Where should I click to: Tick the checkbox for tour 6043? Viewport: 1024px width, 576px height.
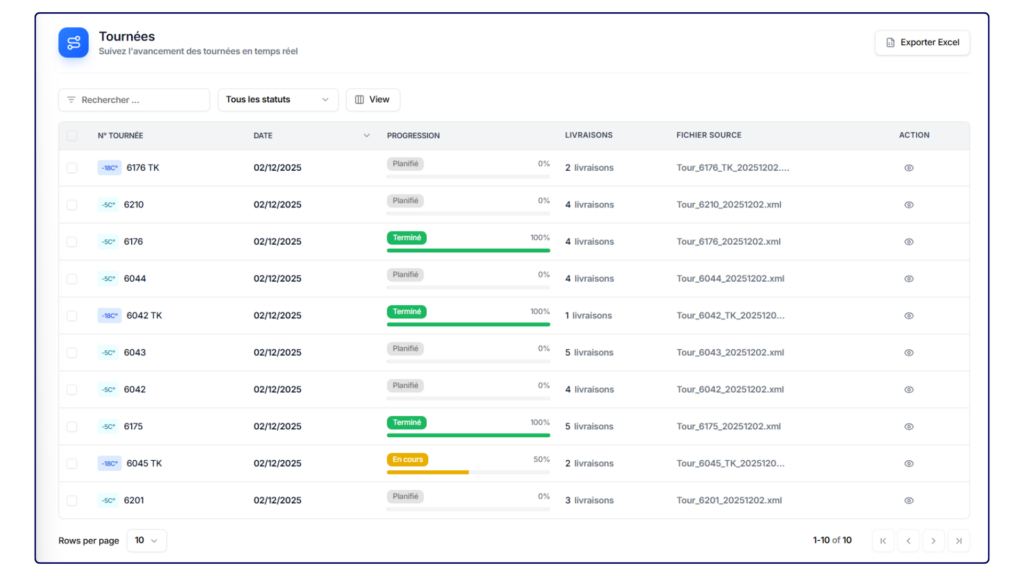pos(71,353)
